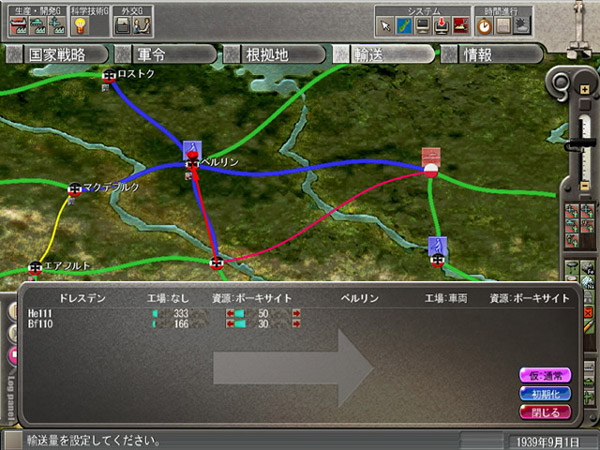Click the Bf110 transport amount slider bar

coord(263,324)
